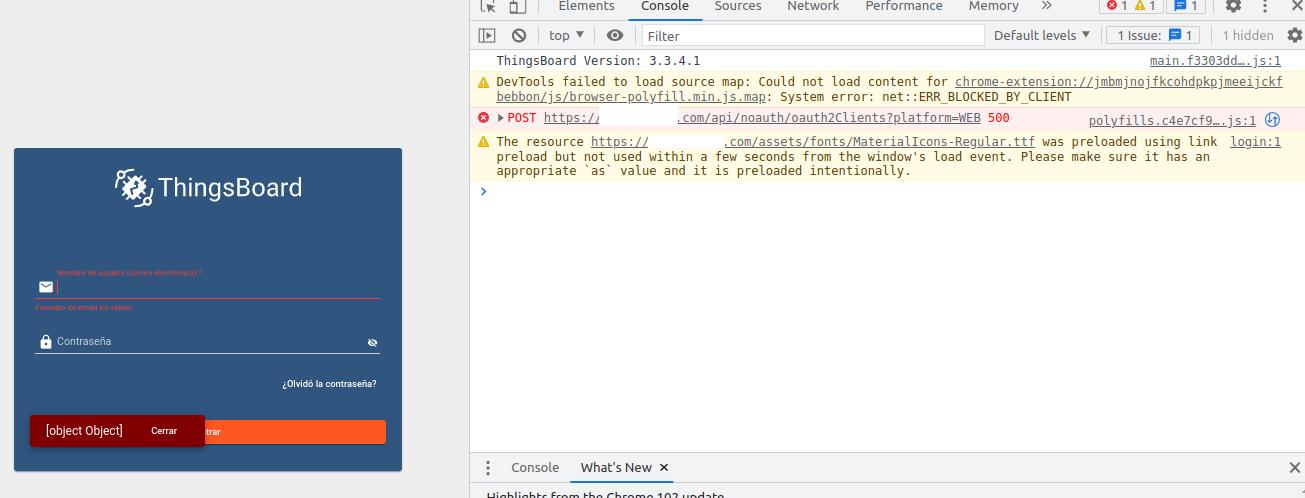Open the Default levels dropdown
1305x498 pixels.
point(1042,35)
